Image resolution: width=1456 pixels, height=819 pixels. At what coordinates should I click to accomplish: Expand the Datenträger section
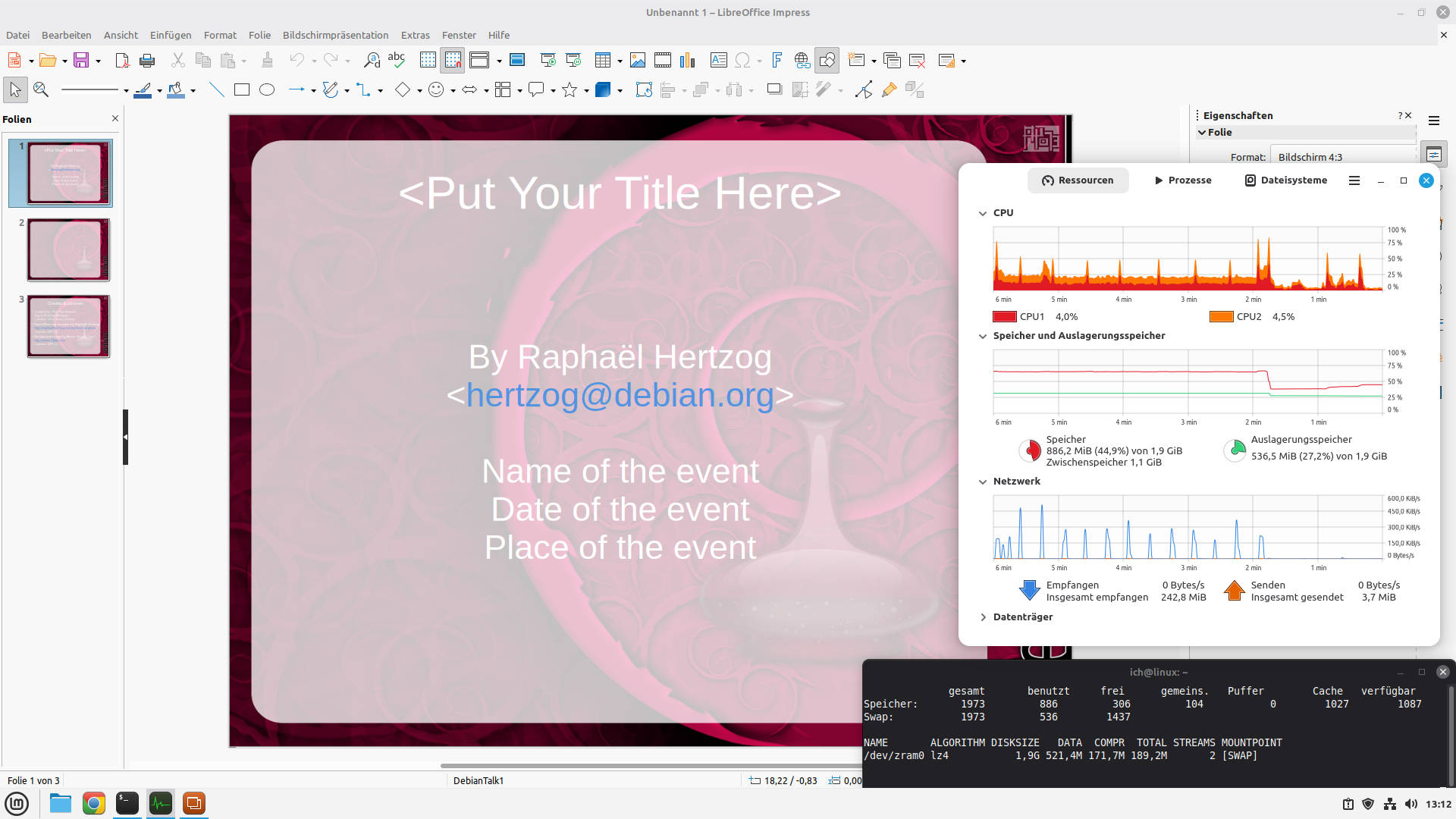tap(983, 617)
